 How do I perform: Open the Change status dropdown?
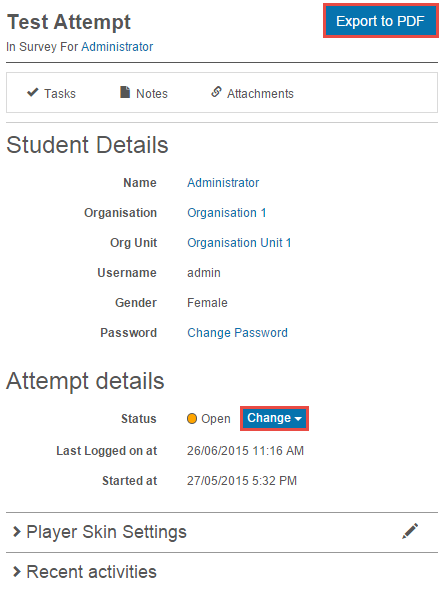point(274,418)
